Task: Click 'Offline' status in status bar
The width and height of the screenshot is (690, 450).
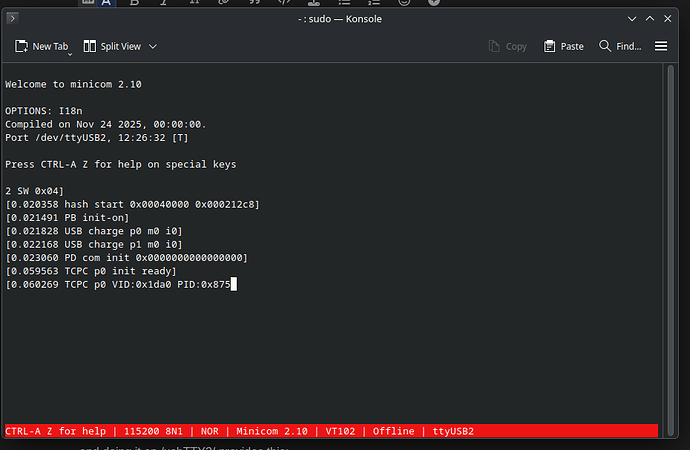Action: point(393,431)
